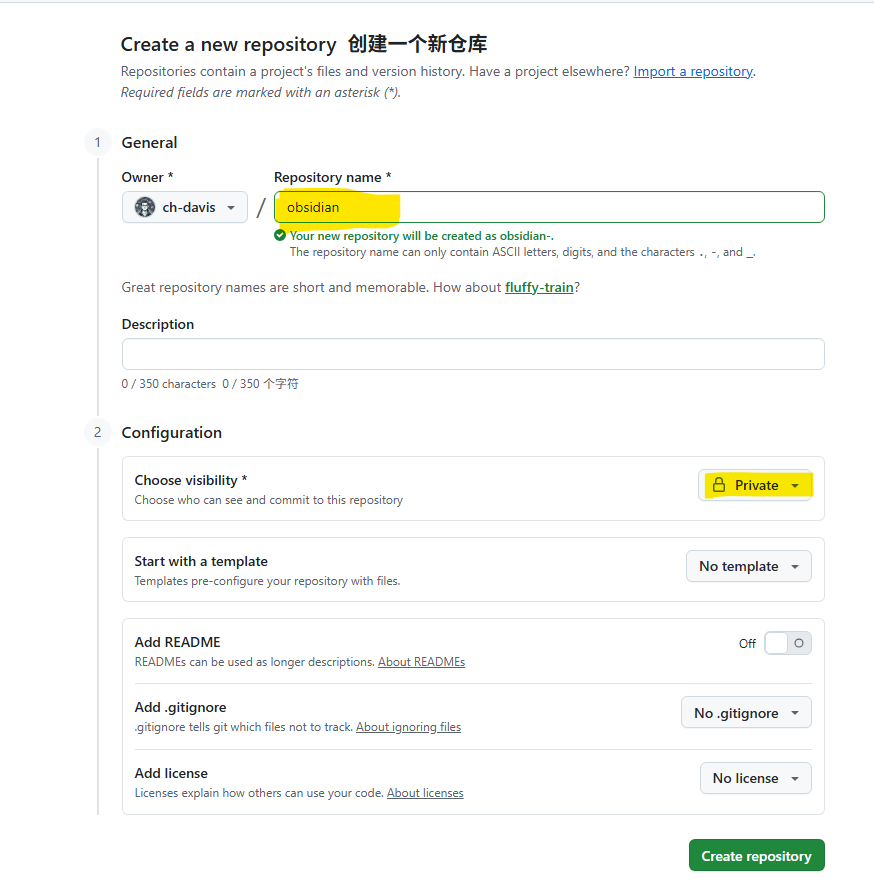
Task: Expand the No .gitignore dropdown
Action: (x=746, y=713)
